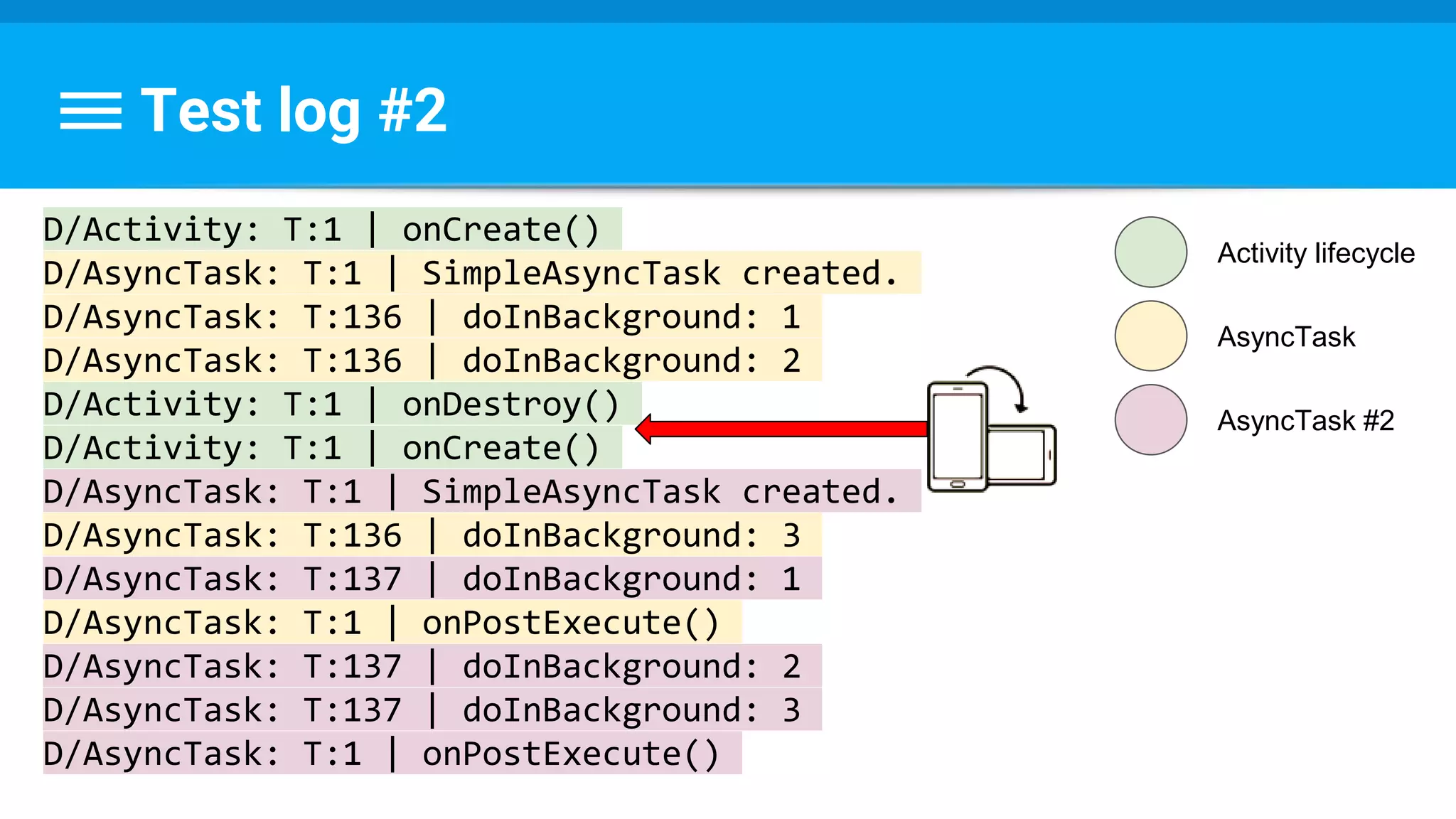
Task: Click the pink 'SimpleAsyncTask created.' line
Action: coord(471,492)
